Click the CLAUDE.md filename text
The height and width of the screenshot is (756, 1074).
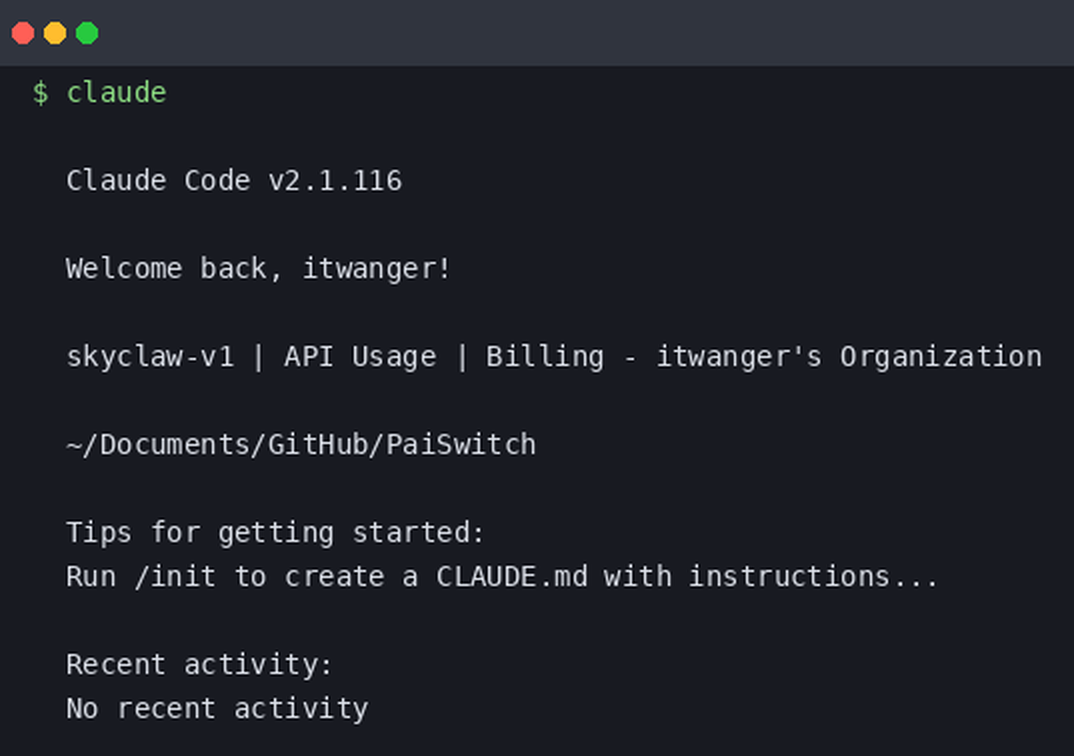pos(512,577)
